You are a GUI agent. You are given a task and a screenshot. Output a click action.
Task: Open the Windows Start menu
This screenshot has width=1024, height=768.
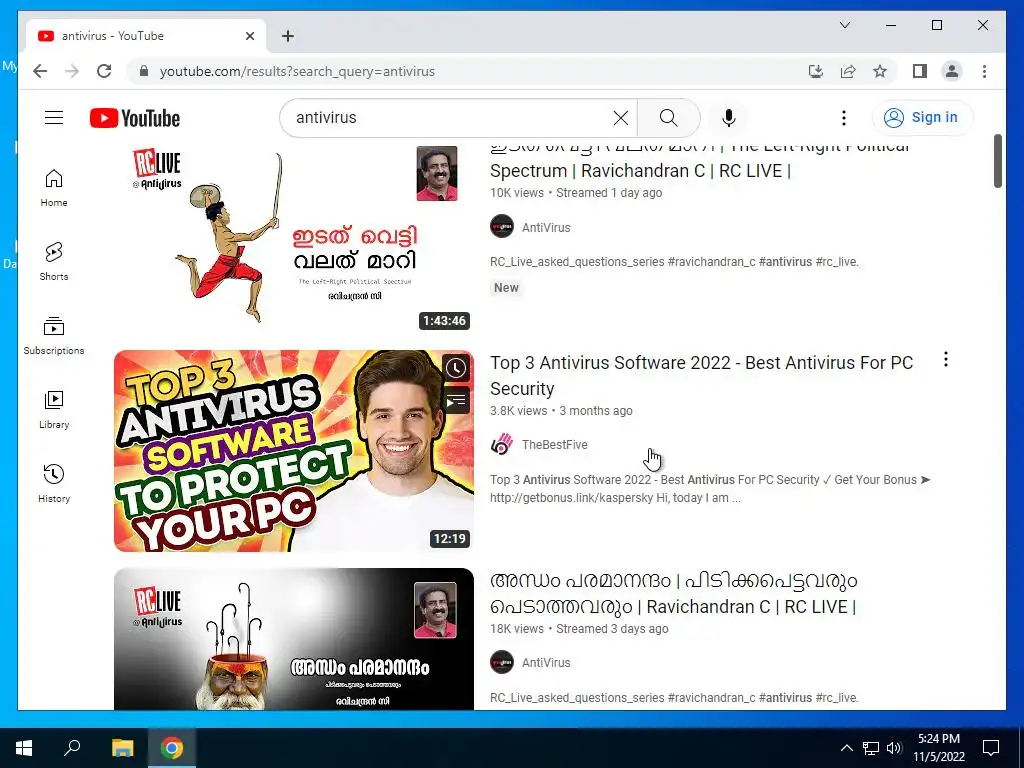(x=24, y=748)
